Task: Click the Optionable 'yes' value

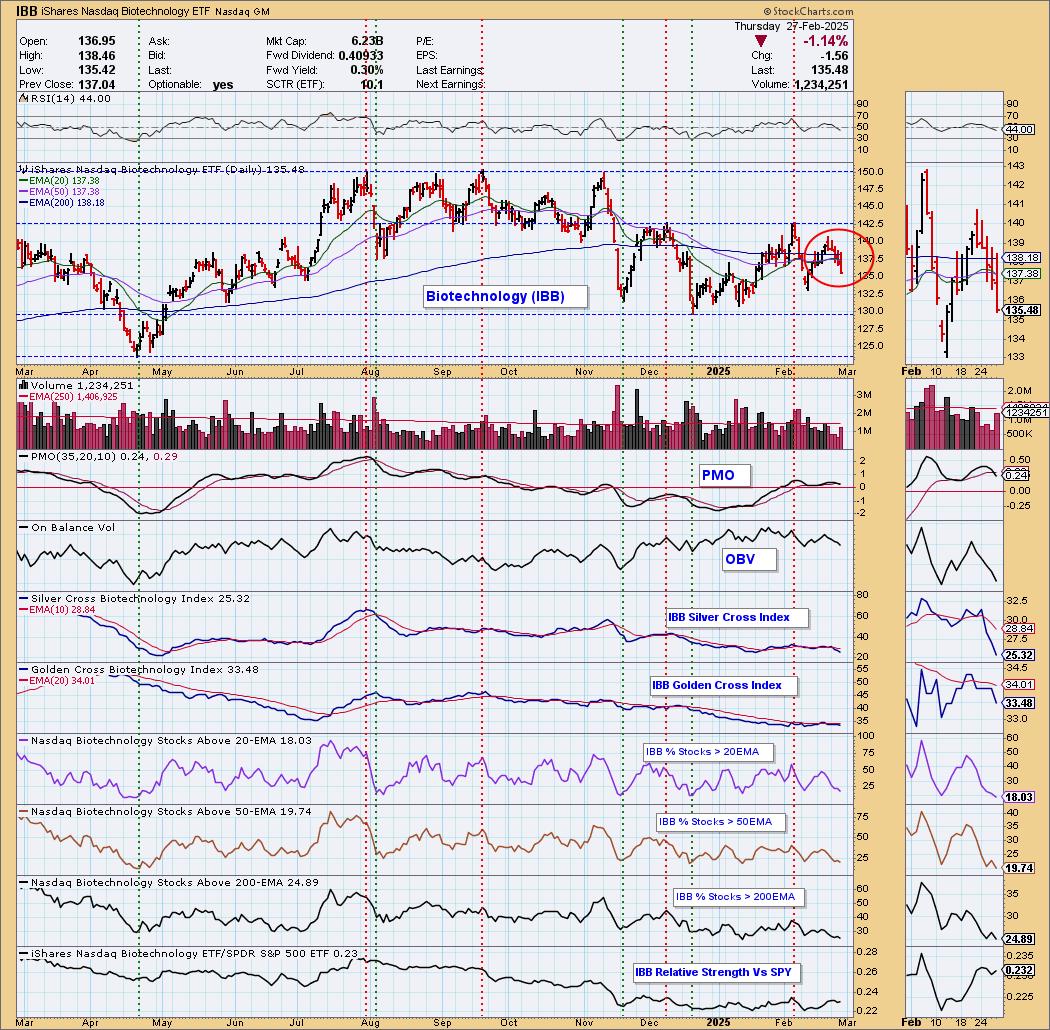Action: (x=223, y=84)
